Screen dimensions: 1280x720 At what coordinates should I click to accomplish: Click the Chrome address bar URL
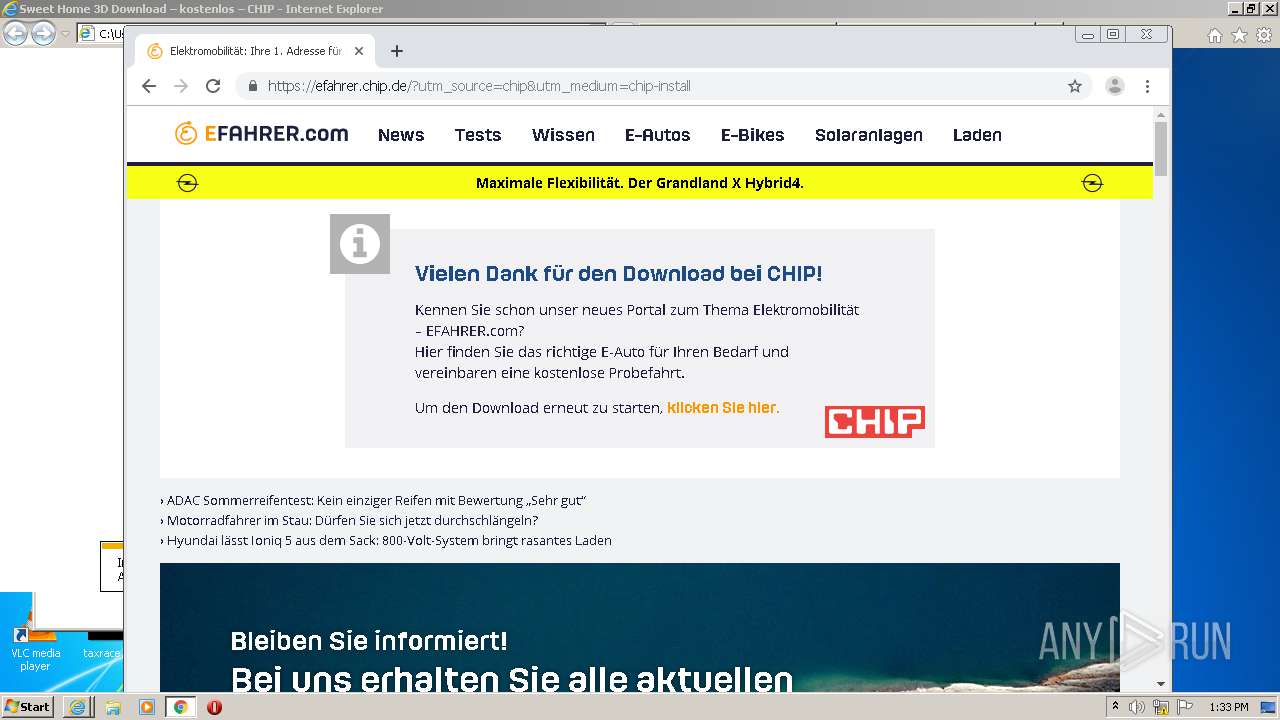(479, 86)
